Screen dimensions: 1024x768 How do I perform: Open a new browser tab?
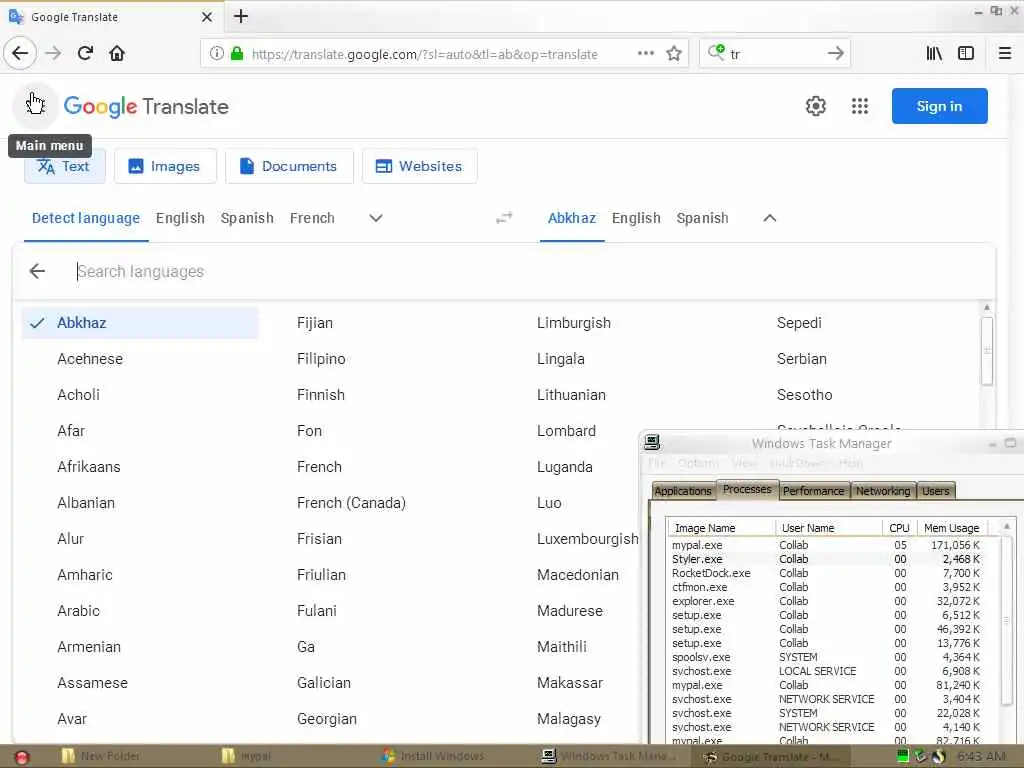[241, 16]
